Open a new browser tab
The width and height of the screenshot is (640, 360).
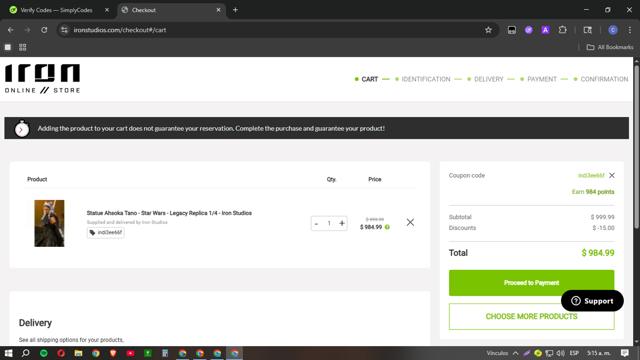236,10
